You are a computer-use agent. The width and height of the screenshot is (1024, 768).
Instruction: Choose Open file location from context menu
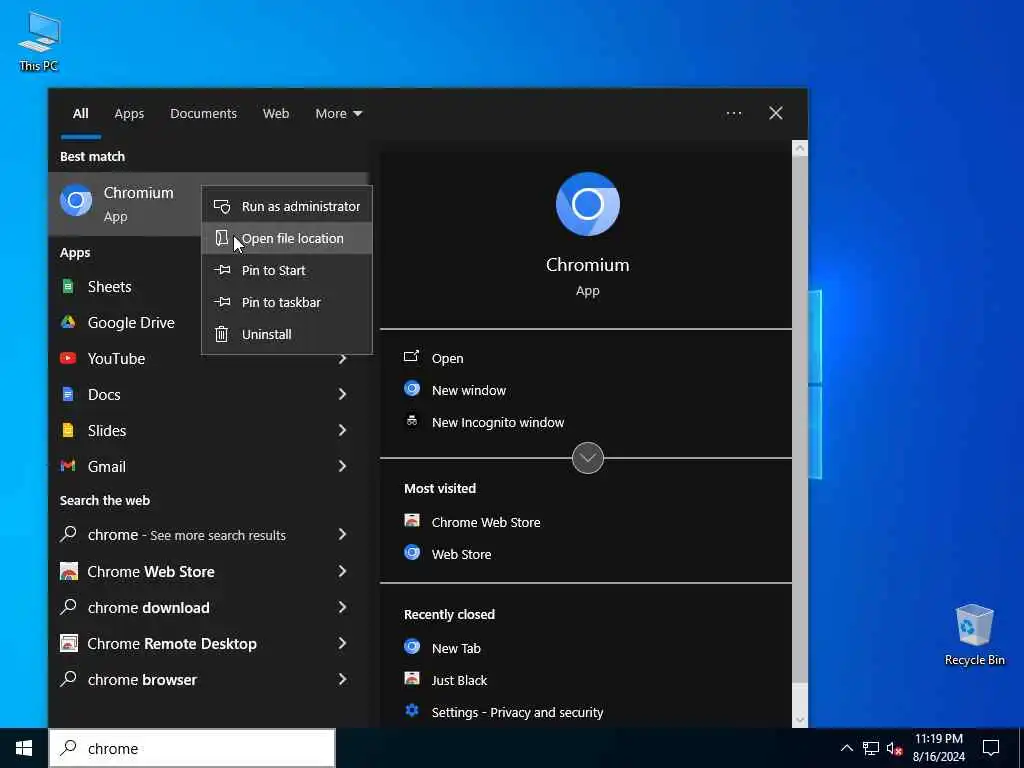[x=287, y=238]
